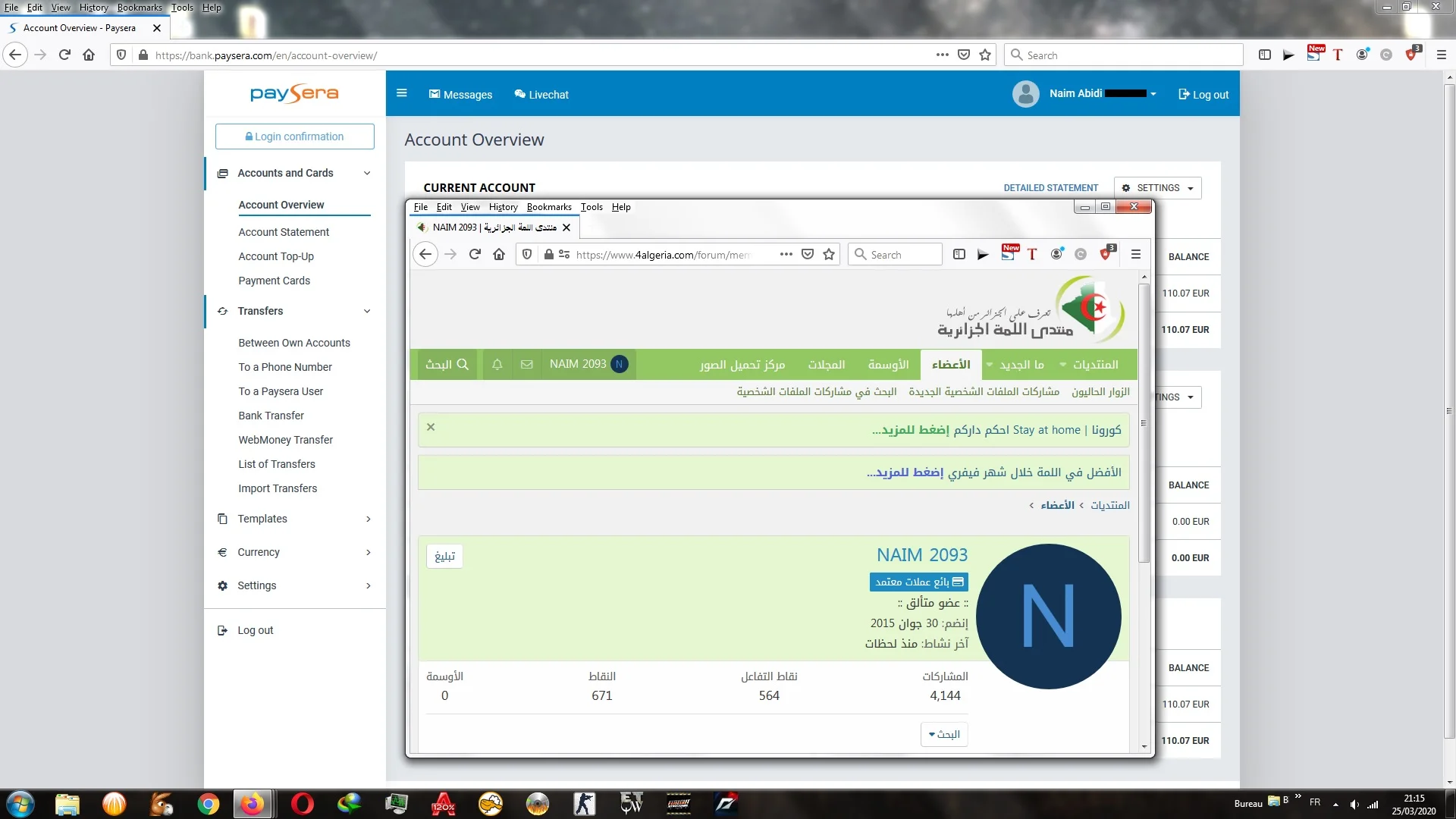Open the Bookmarks menu in the forum window
Screen dimensions: 1456x819
pos(549,207)
